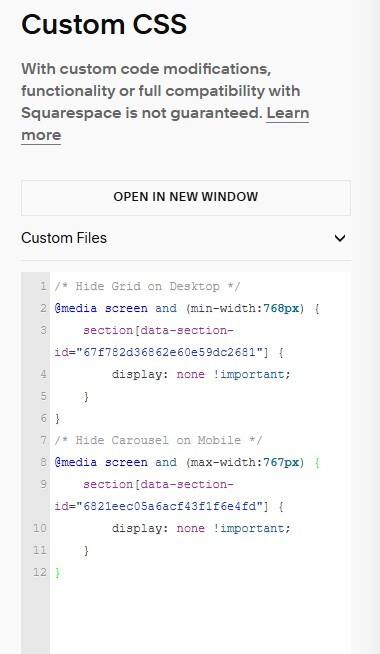Click the green closing brace on line 12
380x654 pixels.
tap(58, 572)
